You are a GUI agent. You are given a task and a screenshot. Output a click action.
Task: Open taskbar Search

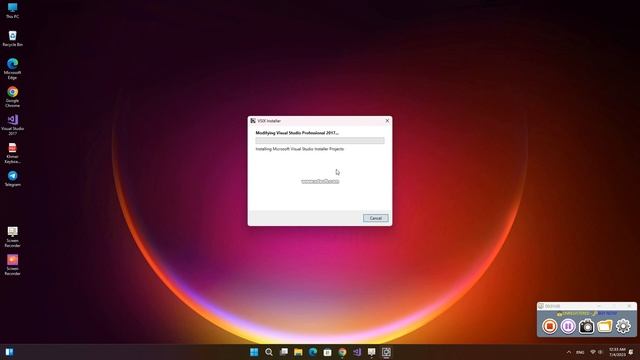pyautogui.click(x=269, y=352)
